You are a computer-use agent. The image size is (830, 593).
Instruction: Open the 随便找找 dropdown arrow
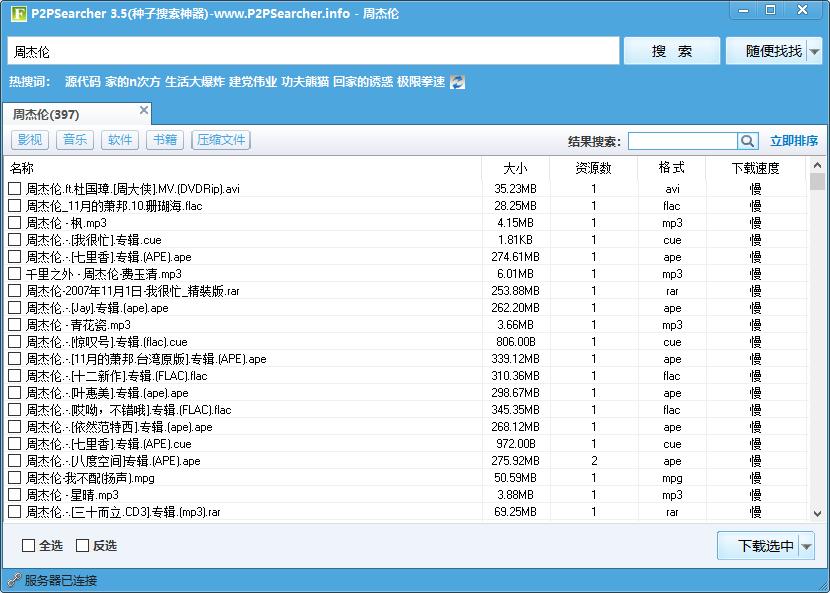(815, 51)
